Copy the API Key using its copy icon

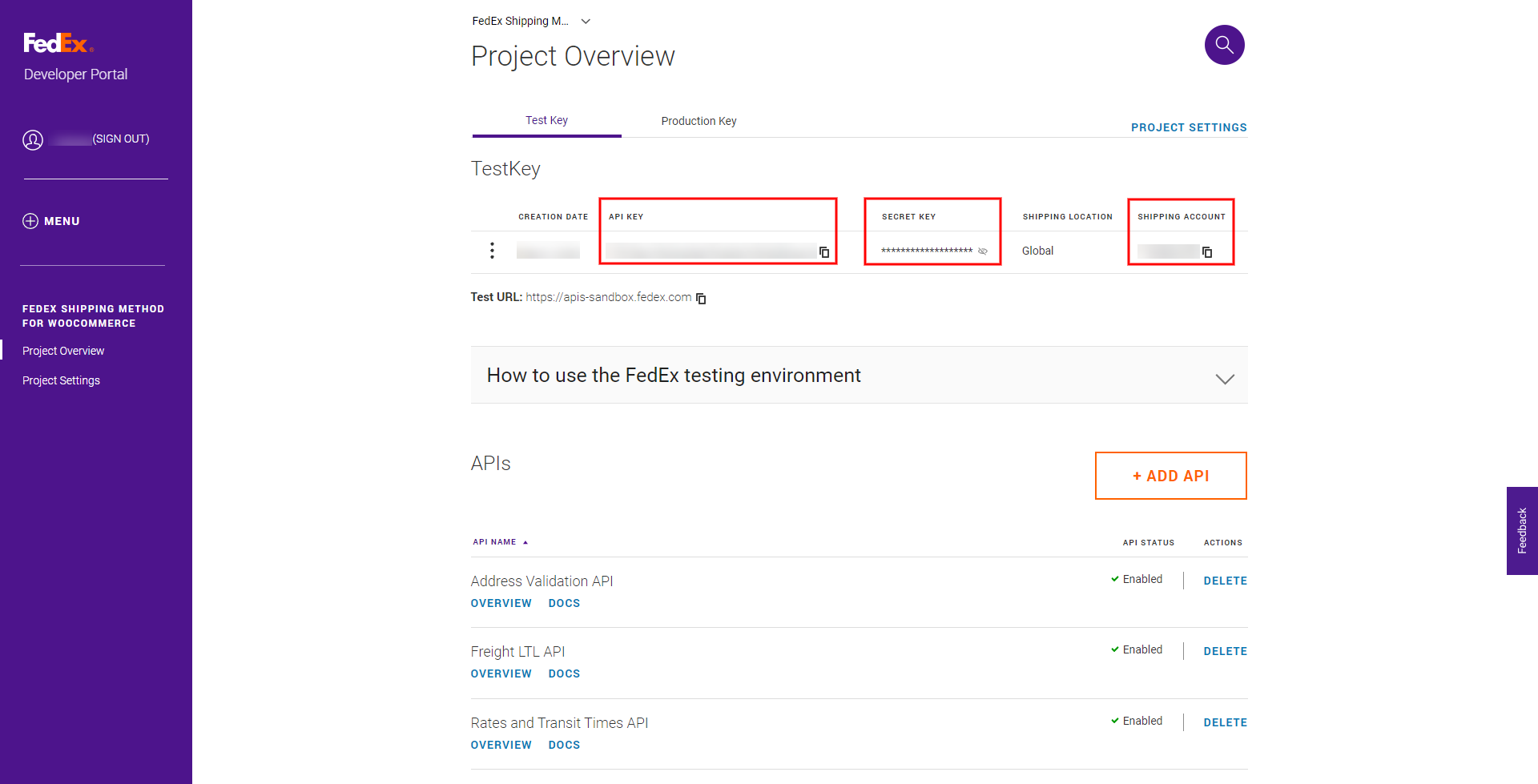click(x=825, y=251)
